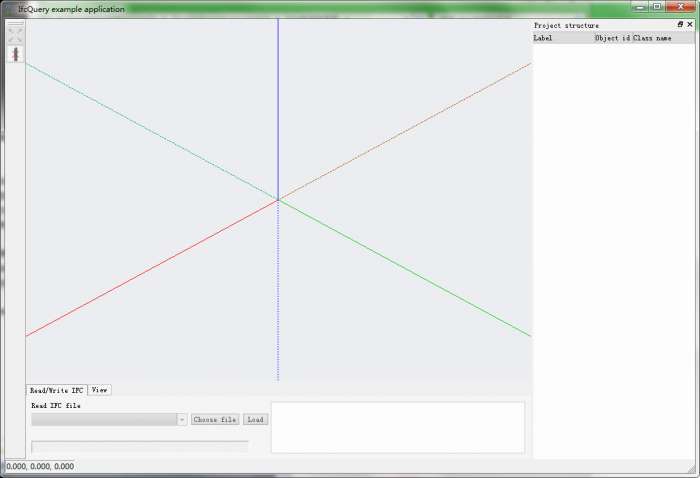
Task: Maximize the IfcQuery window
Action: pos(657,7)
